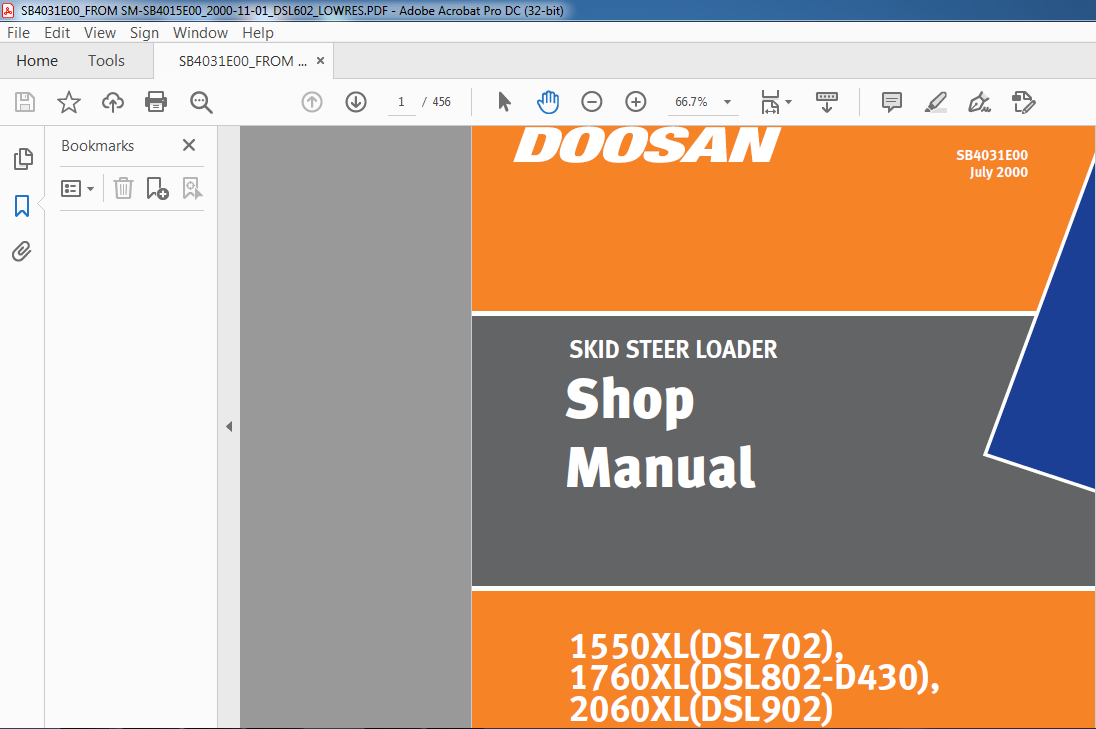Click the 66.7% zoom value field

tap(691, 102)
